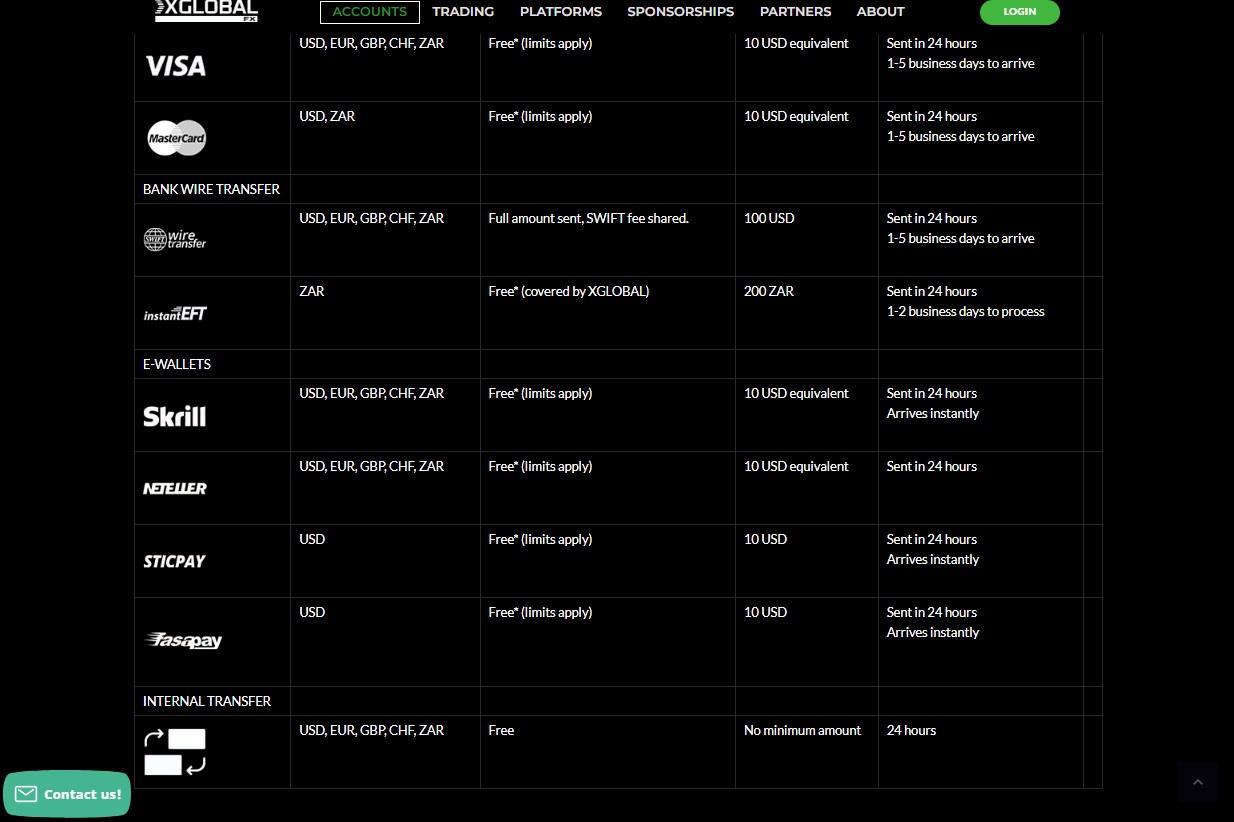Image resolution: width=1234 pixels, height=822 pixels.
Task: Click the VISA logo
Action: [175, 66]
